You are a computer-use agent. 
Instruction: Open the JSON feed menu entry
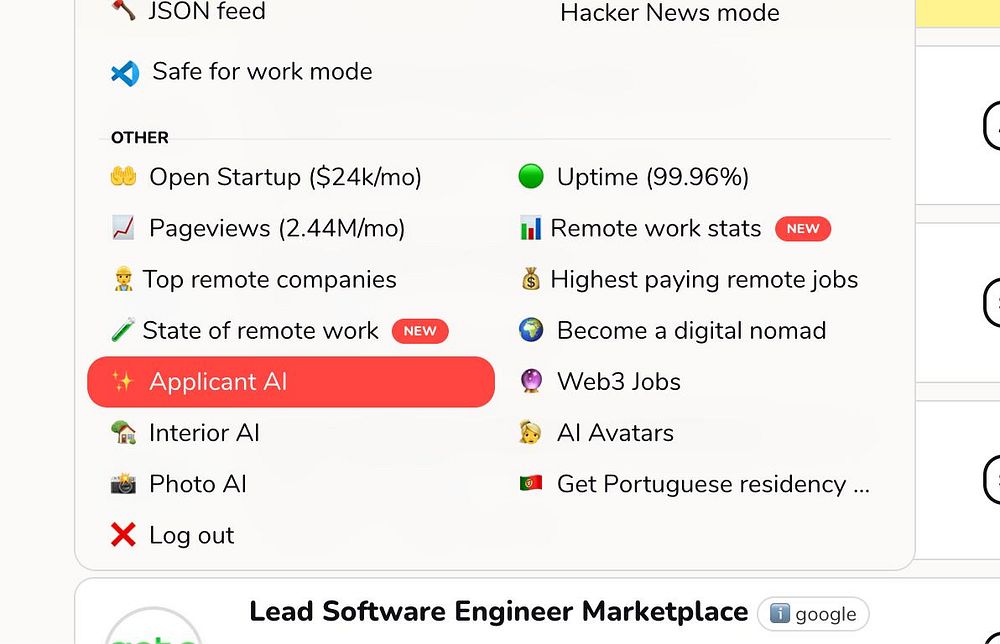coord(206,12)
